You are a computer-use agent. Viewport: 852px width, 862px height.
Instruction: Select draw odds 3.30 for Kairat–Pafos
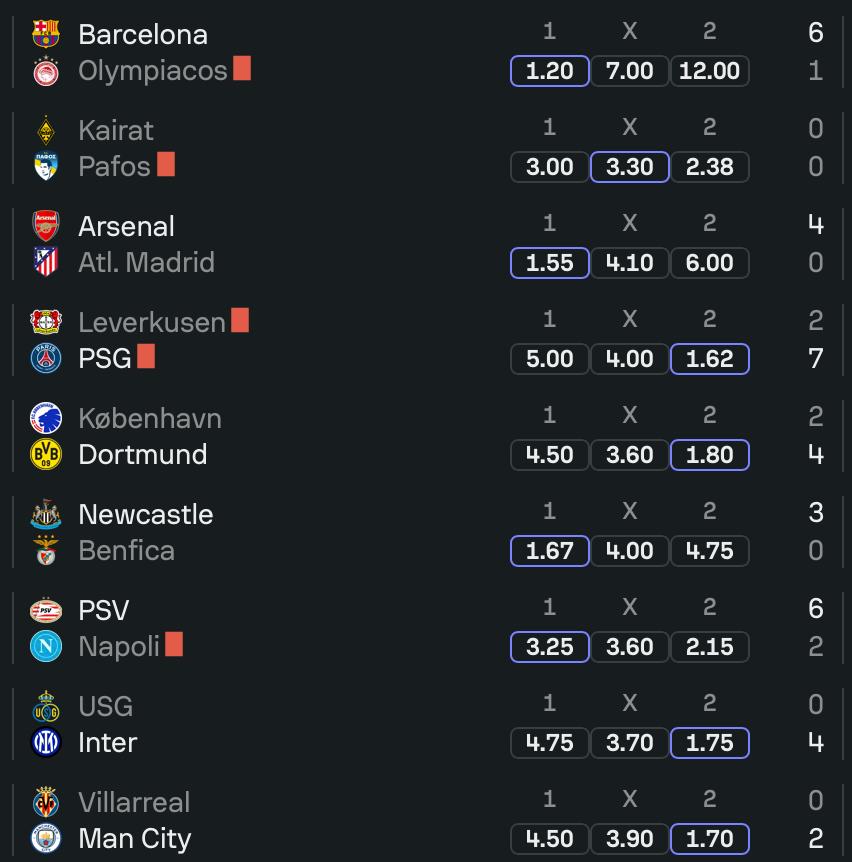629,167
